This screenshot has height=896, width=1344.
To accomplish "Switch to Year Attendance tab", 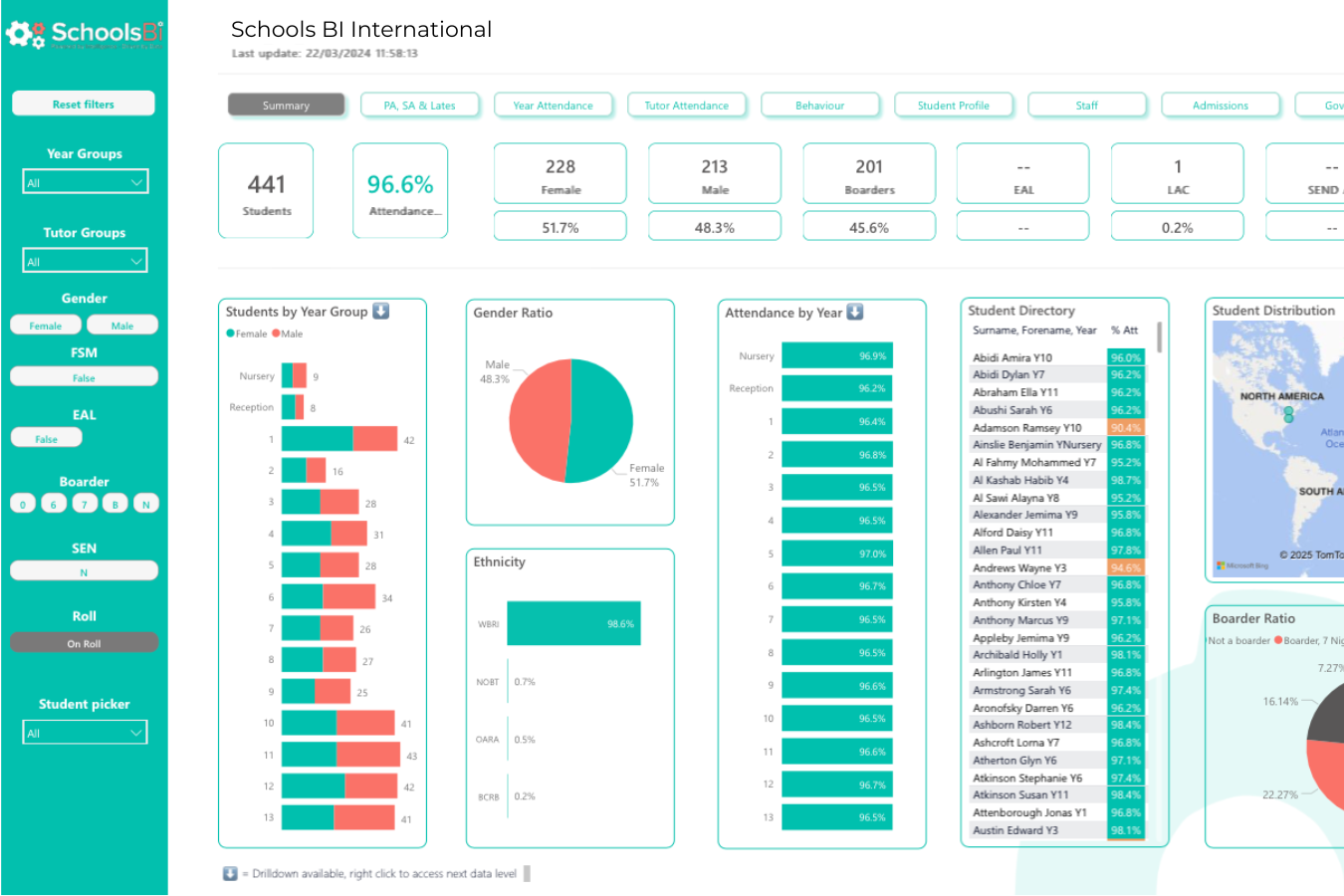I will 553,105.
